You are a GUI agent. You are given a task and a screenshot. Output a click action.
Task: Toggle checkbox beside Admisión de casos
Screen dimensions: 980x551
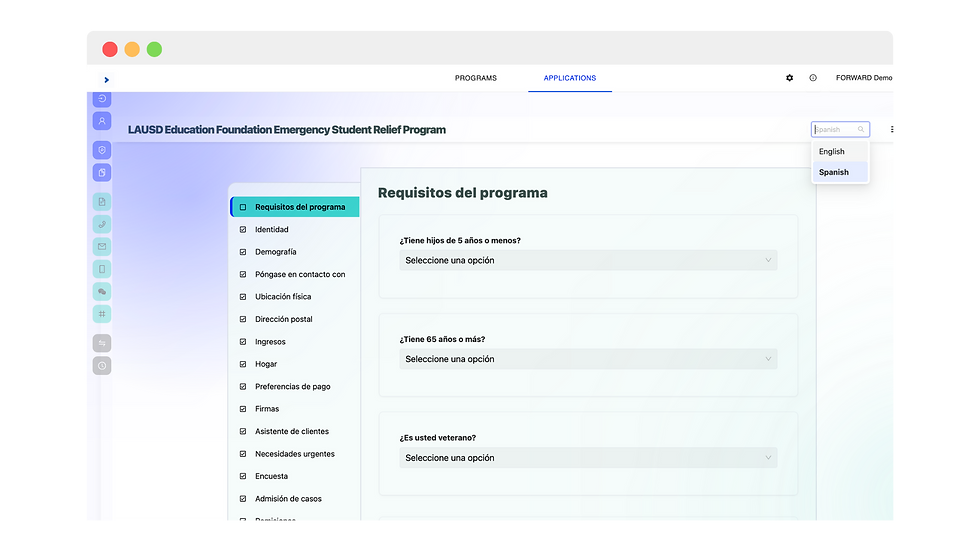(243, 499)
